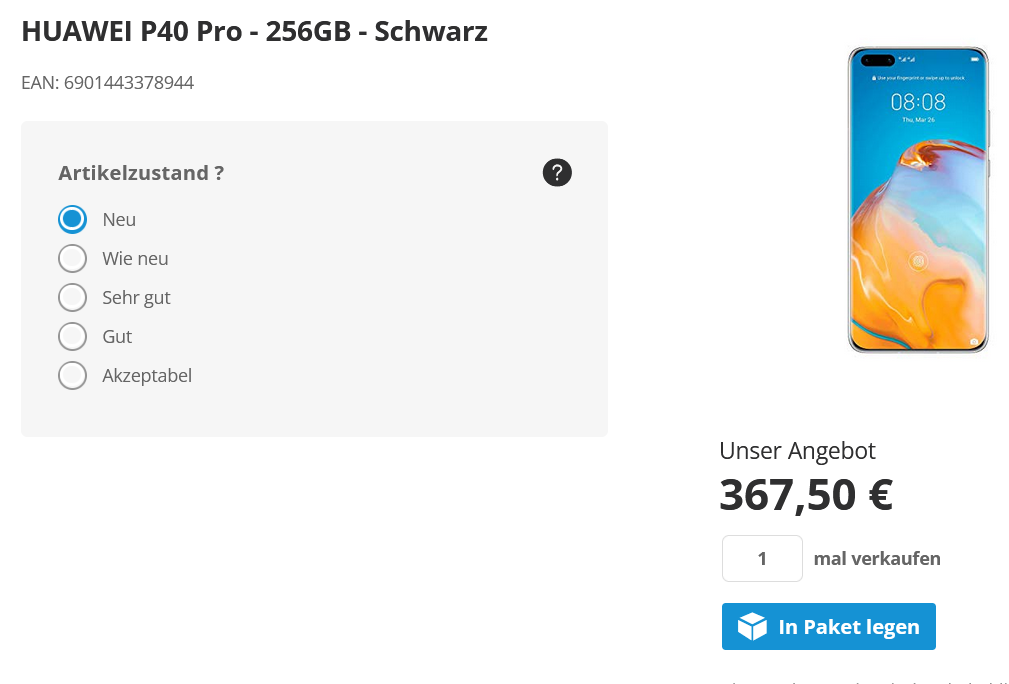1009x684 pixels.
Task: Choose the Wie neu radio option
Action: (72, 259)
